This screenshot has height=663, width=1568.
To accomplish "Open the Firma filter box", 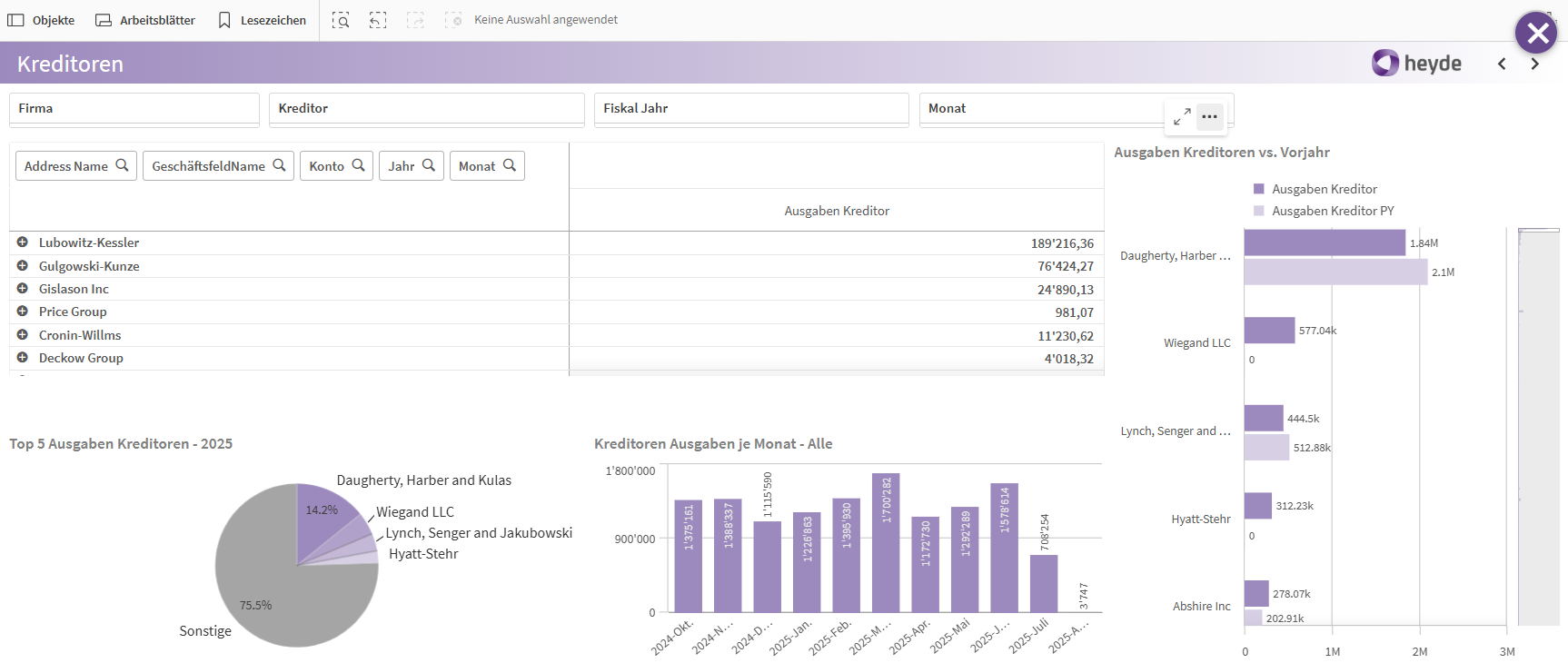I will pos(134,109).
